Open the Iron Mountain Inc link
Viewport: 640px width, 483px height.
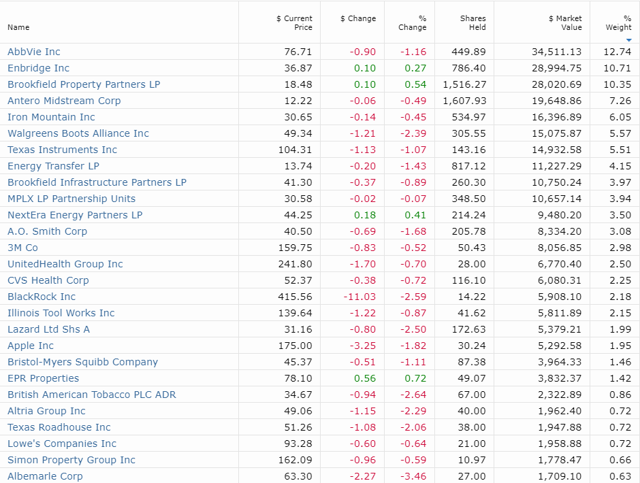[x=51, y=117]
